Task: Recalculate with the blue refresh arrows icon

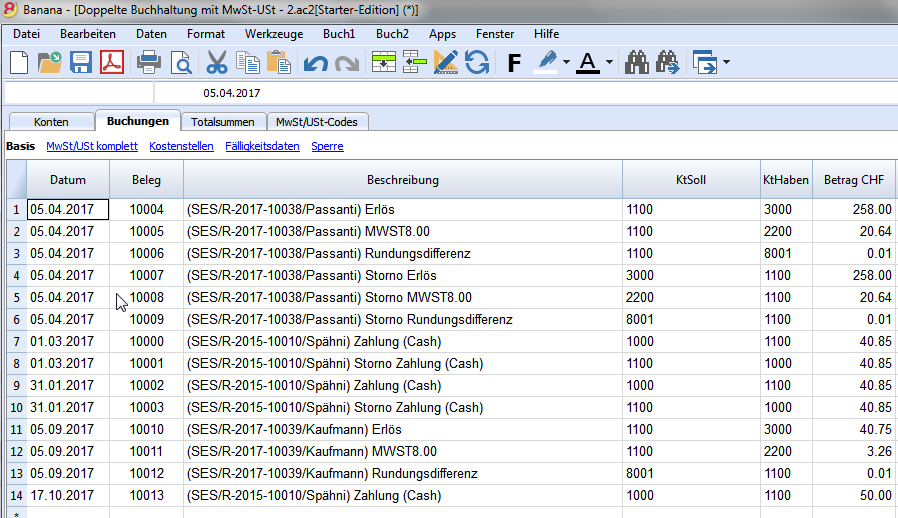Action: click(x=476, y=62)
